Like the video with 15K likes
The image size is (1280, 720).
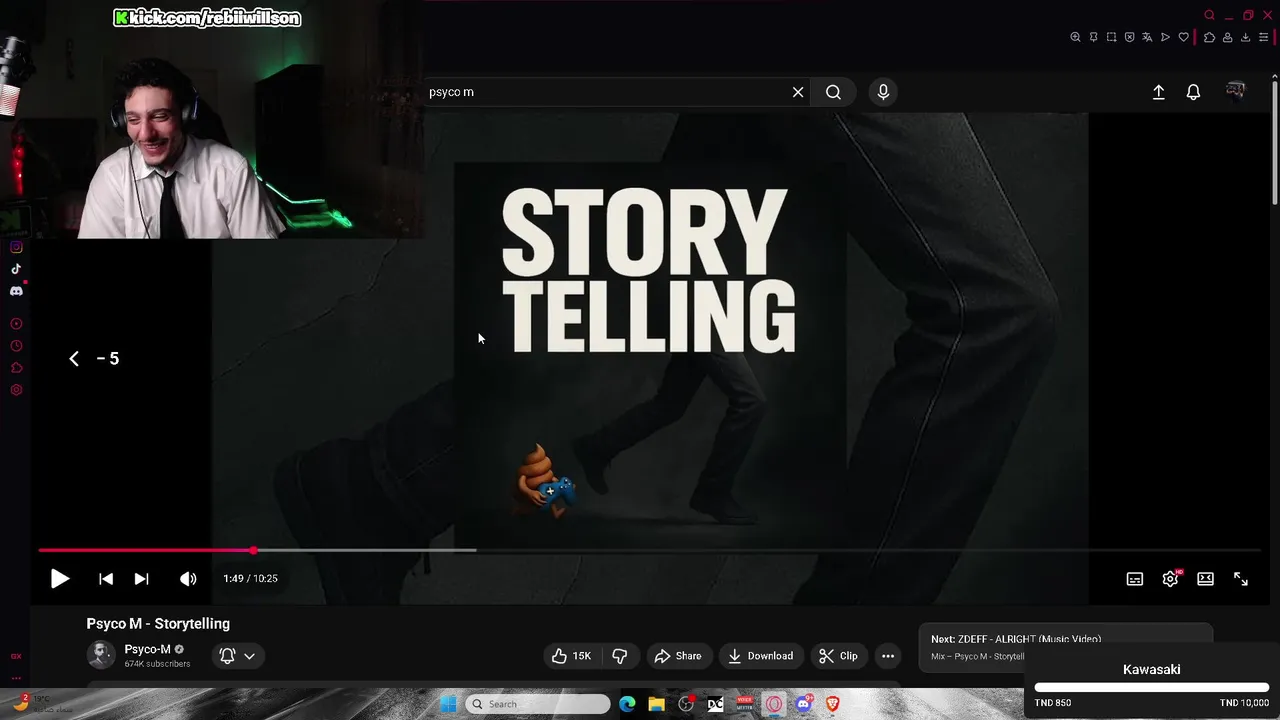click(571, 656)
